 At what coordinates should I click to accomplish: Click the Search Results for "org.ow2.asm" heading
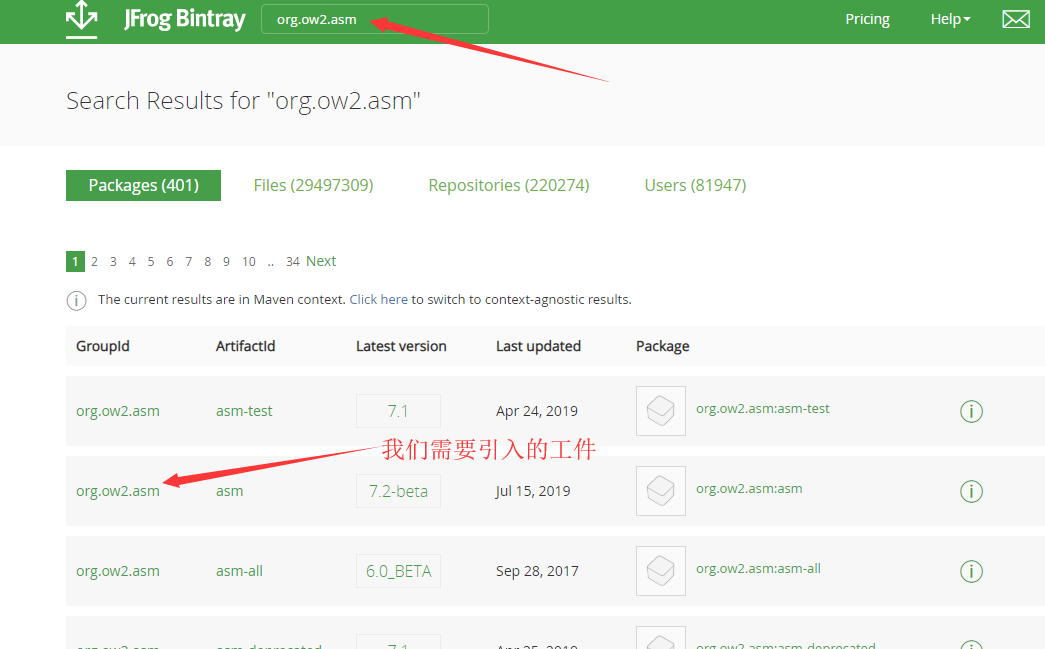point(243,101)
